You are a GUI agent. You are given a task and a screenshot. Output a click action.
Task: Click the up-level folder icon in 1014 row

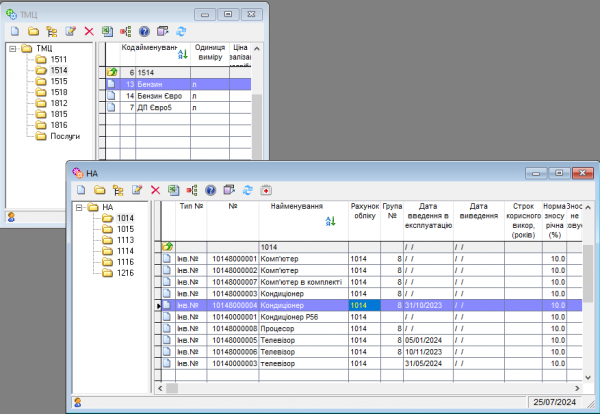(x=168, y=246)
